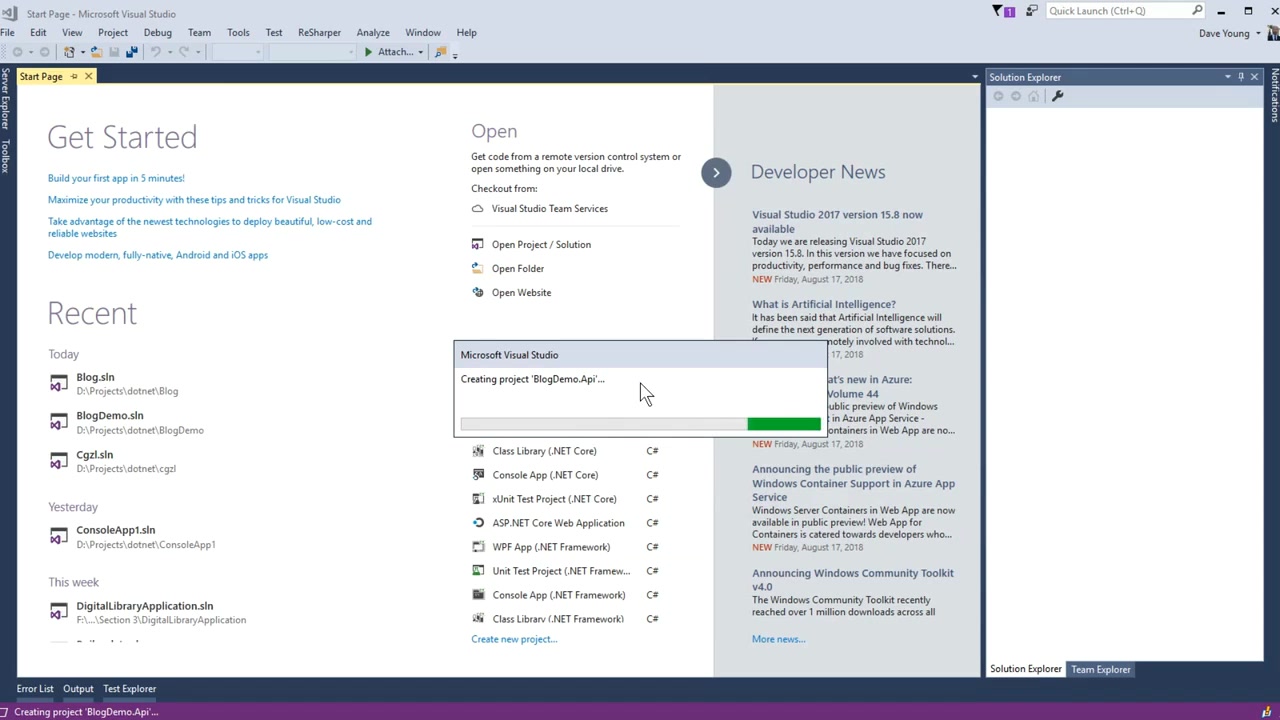
Task: Click the notifications flag icon in title bar
Action: click(996, 10)
